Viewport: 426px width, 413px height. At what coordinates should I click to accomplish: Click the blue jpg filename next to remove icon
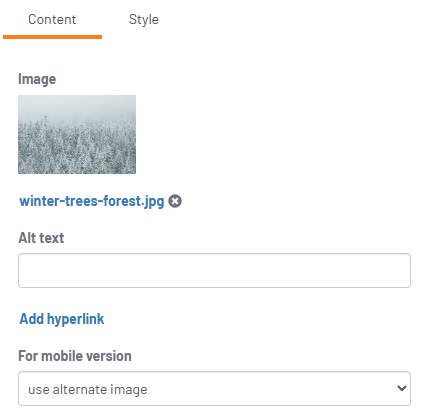point(92,201)
